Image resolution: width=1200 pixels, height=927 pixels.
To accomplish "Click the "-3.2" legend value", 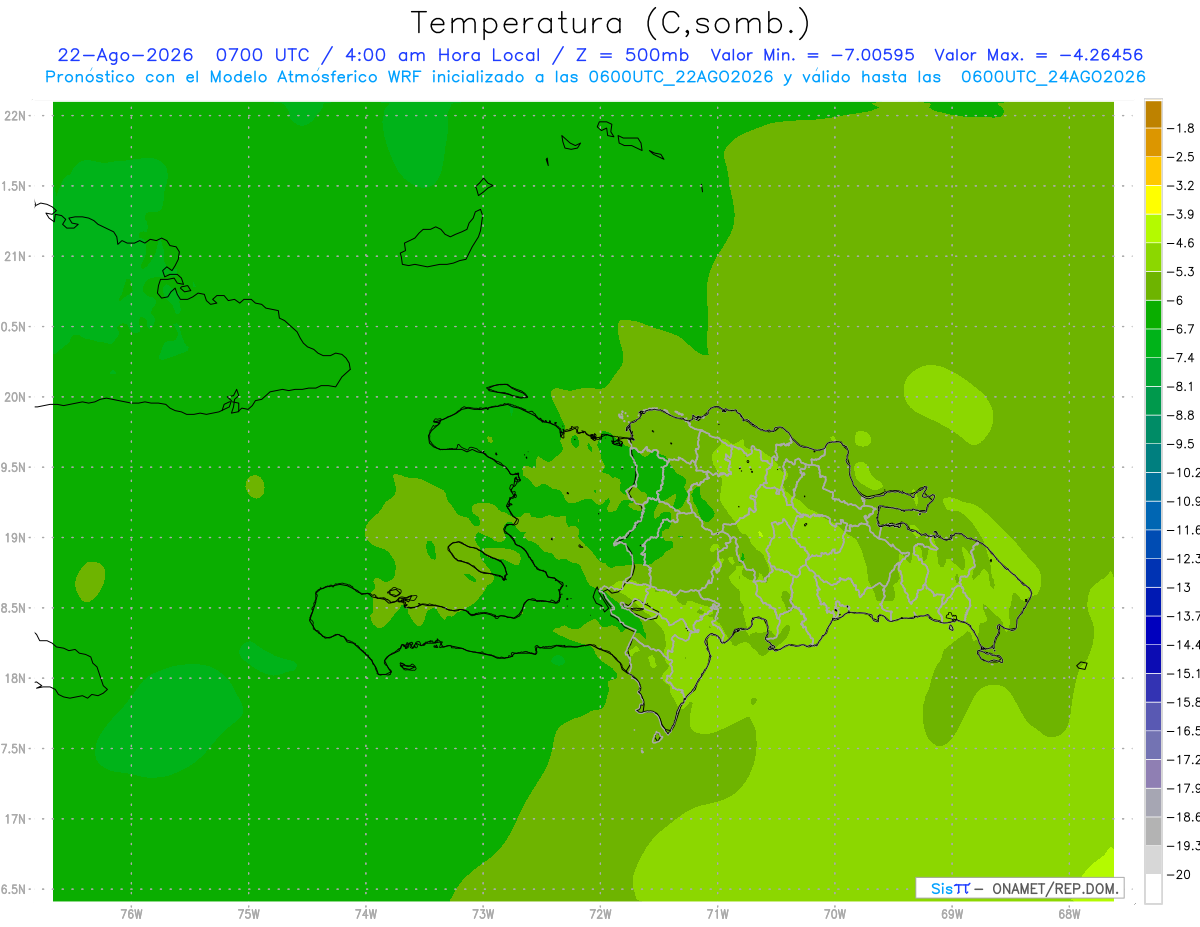I will [1183, 186].
